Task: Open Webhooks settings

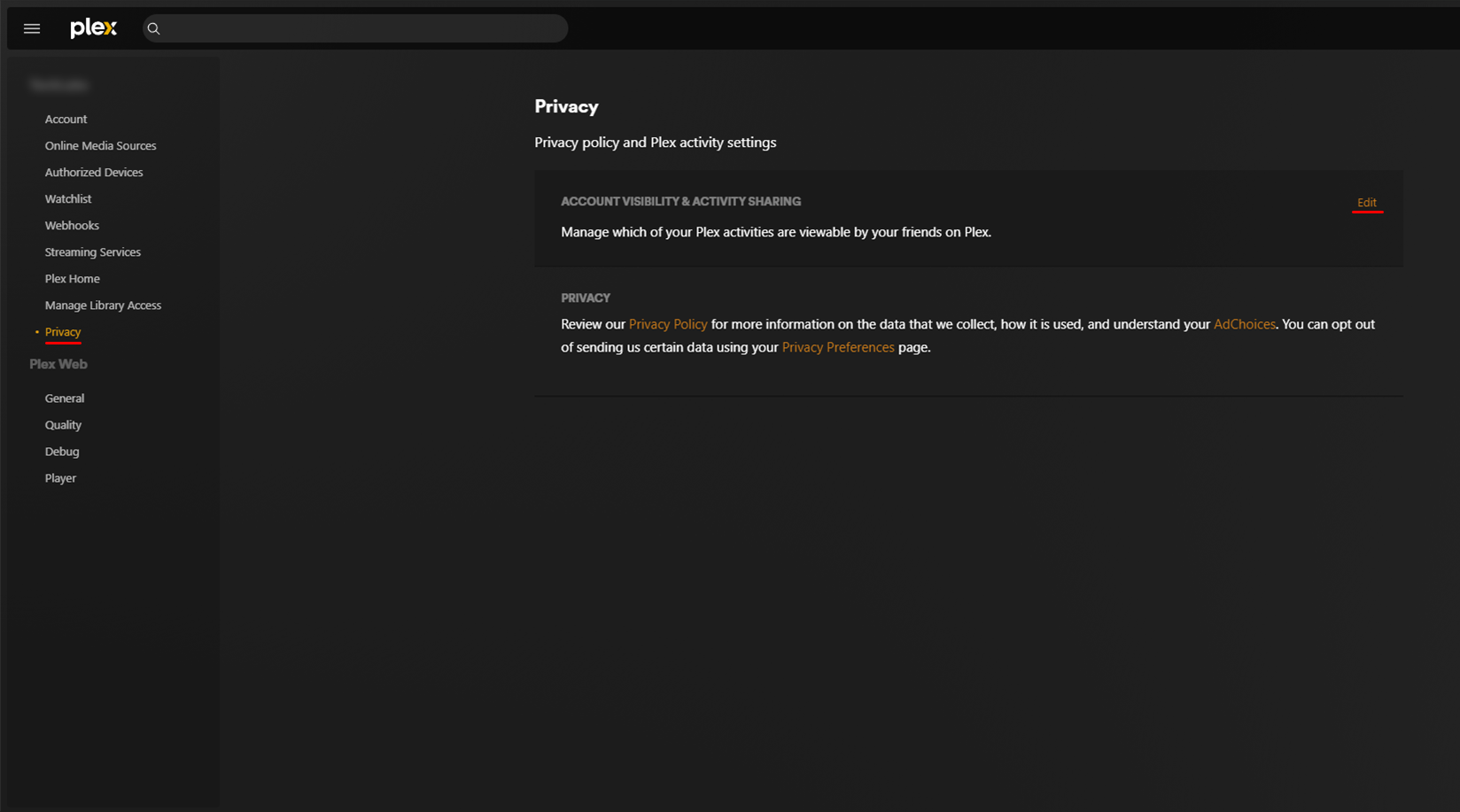Action: [x=72, y=225]
